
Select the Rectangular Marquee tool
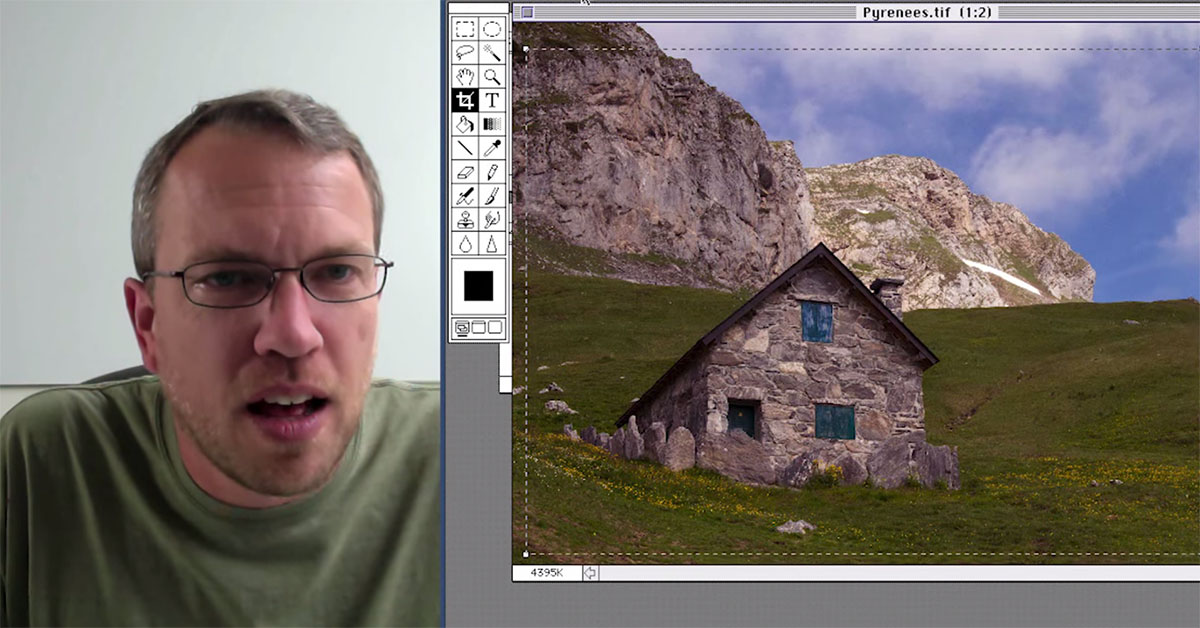click(464, 28)
